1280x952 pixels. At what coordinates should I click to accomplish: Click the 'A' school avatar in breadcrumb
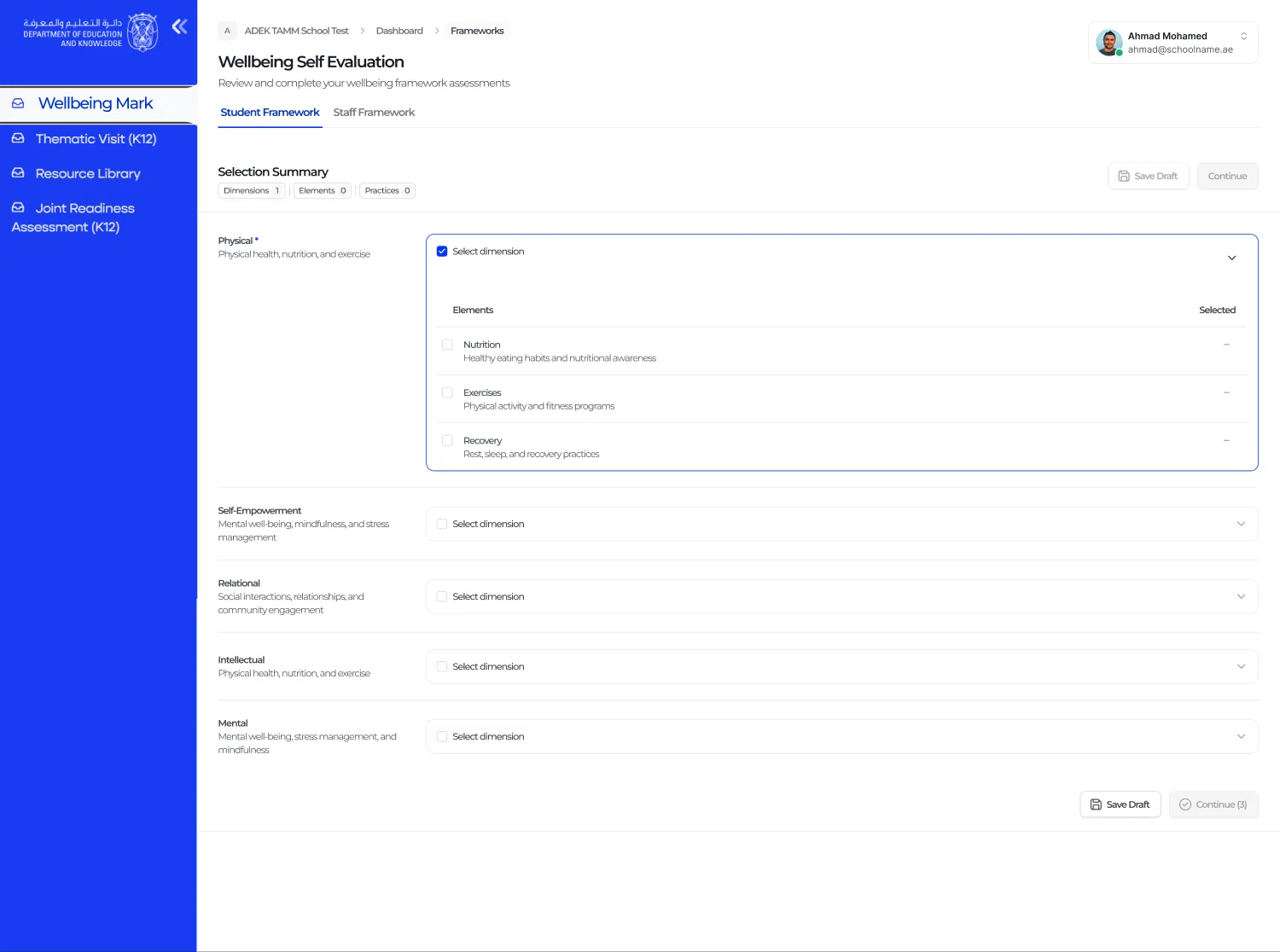coord(227,31)
